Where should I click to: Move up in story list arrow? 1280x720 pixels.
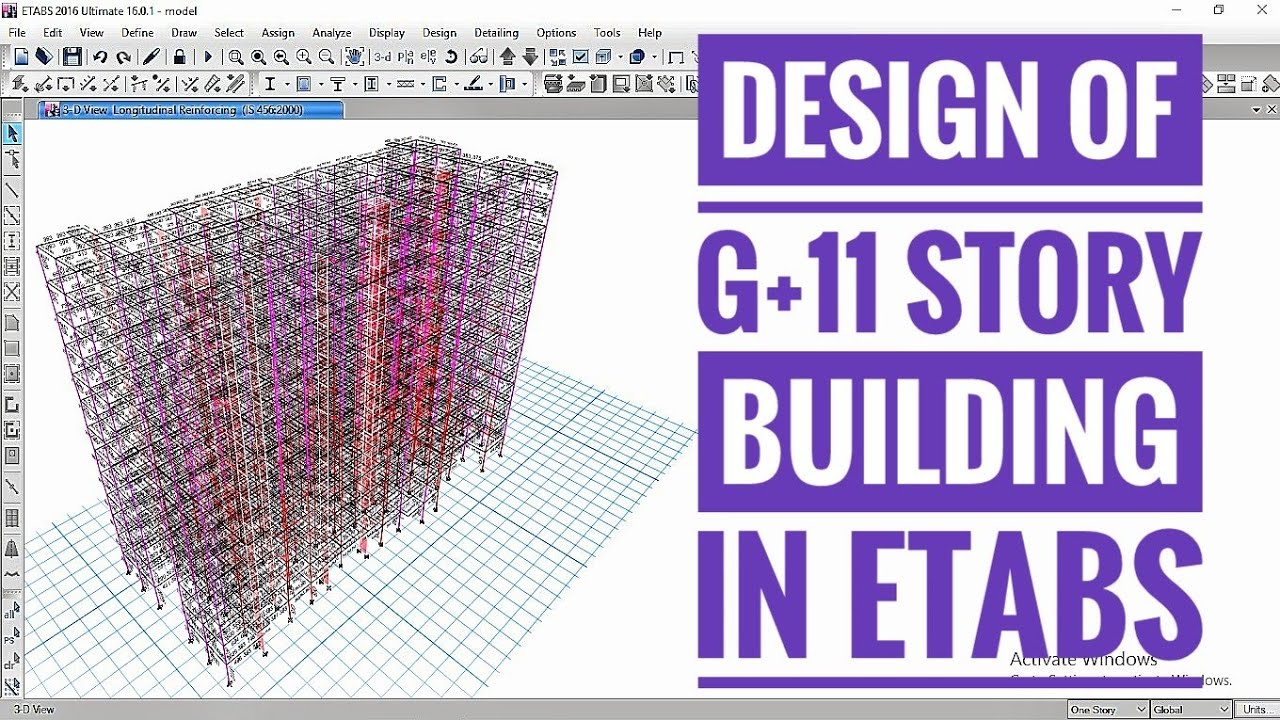click(507, 57)
